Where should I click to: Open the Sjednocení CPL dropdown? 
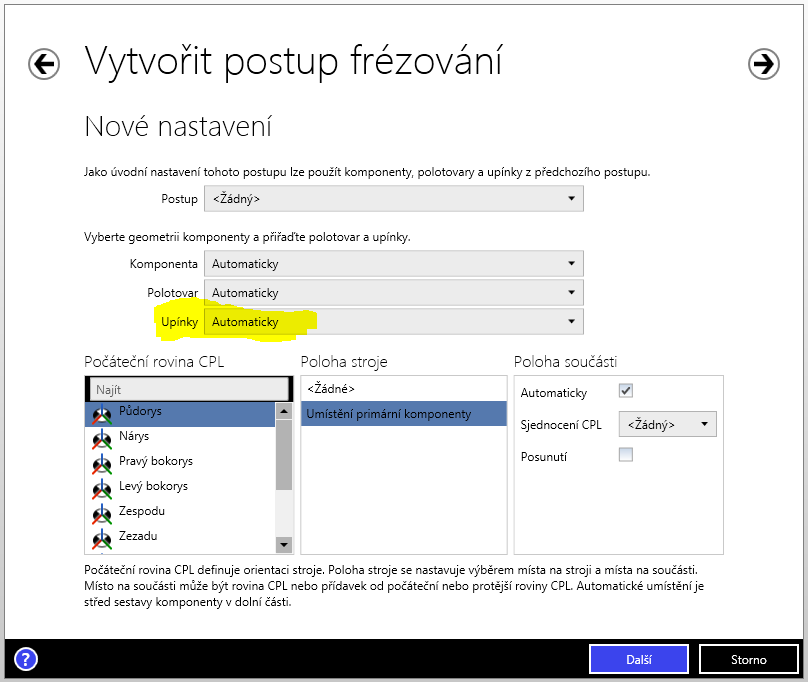click(667, 424)
